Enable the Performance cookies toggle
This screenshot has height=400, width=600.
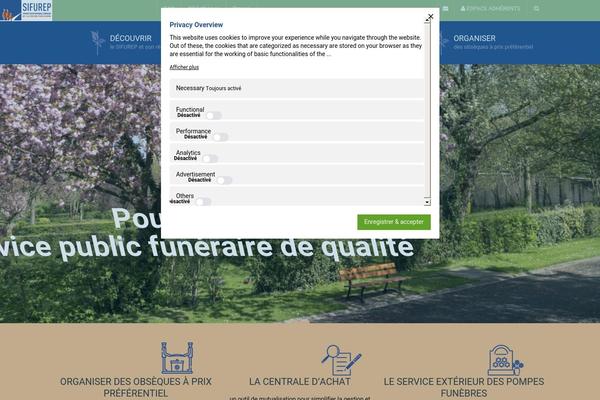coord(220,137)
